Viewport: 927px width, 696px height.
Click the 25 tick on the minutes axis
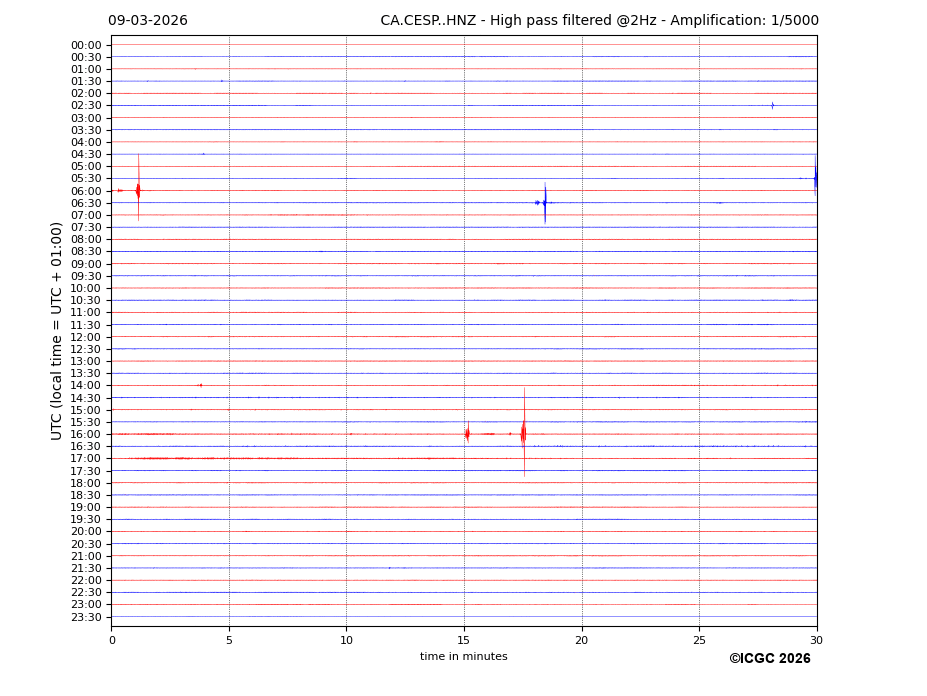coord(699,640)
